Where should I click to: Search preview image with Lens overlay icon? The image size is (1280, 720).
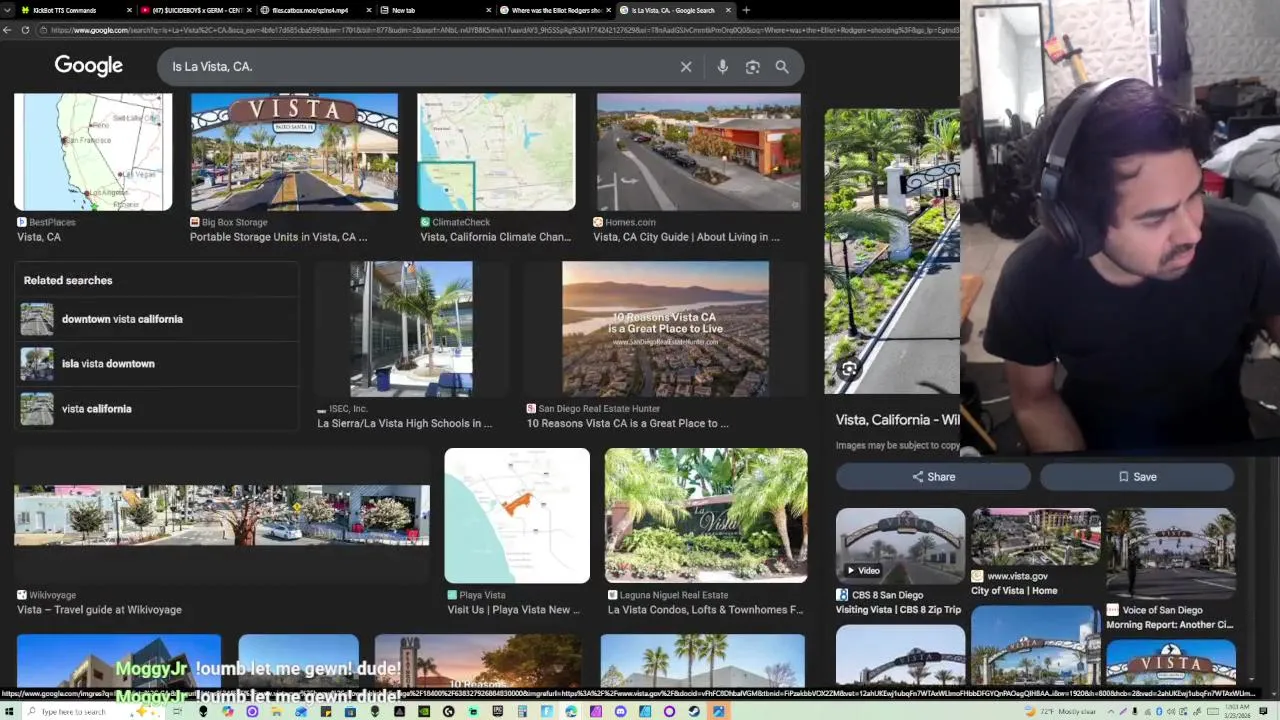pyautogui.click(x=848, y=369)
